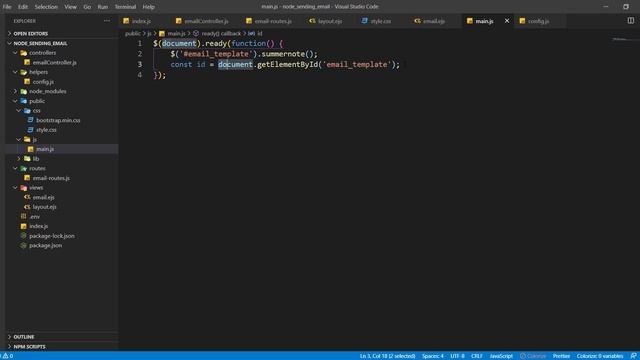Image resolution: width=640 pixels, height=360 pixels.
Task: Open emailController.js in explorer tree
Action: (54, 62)
